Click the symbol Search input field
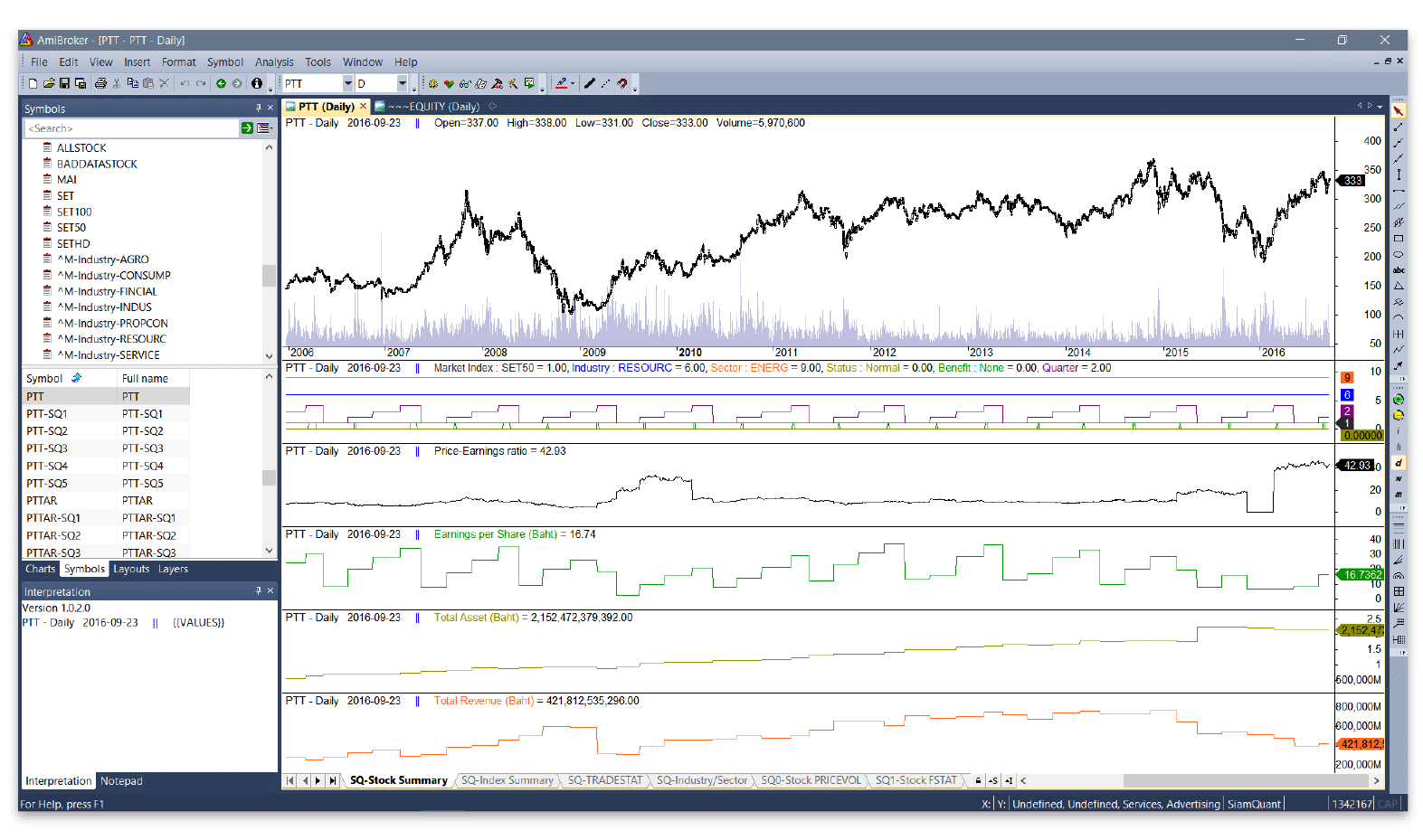 pos(131,128)
